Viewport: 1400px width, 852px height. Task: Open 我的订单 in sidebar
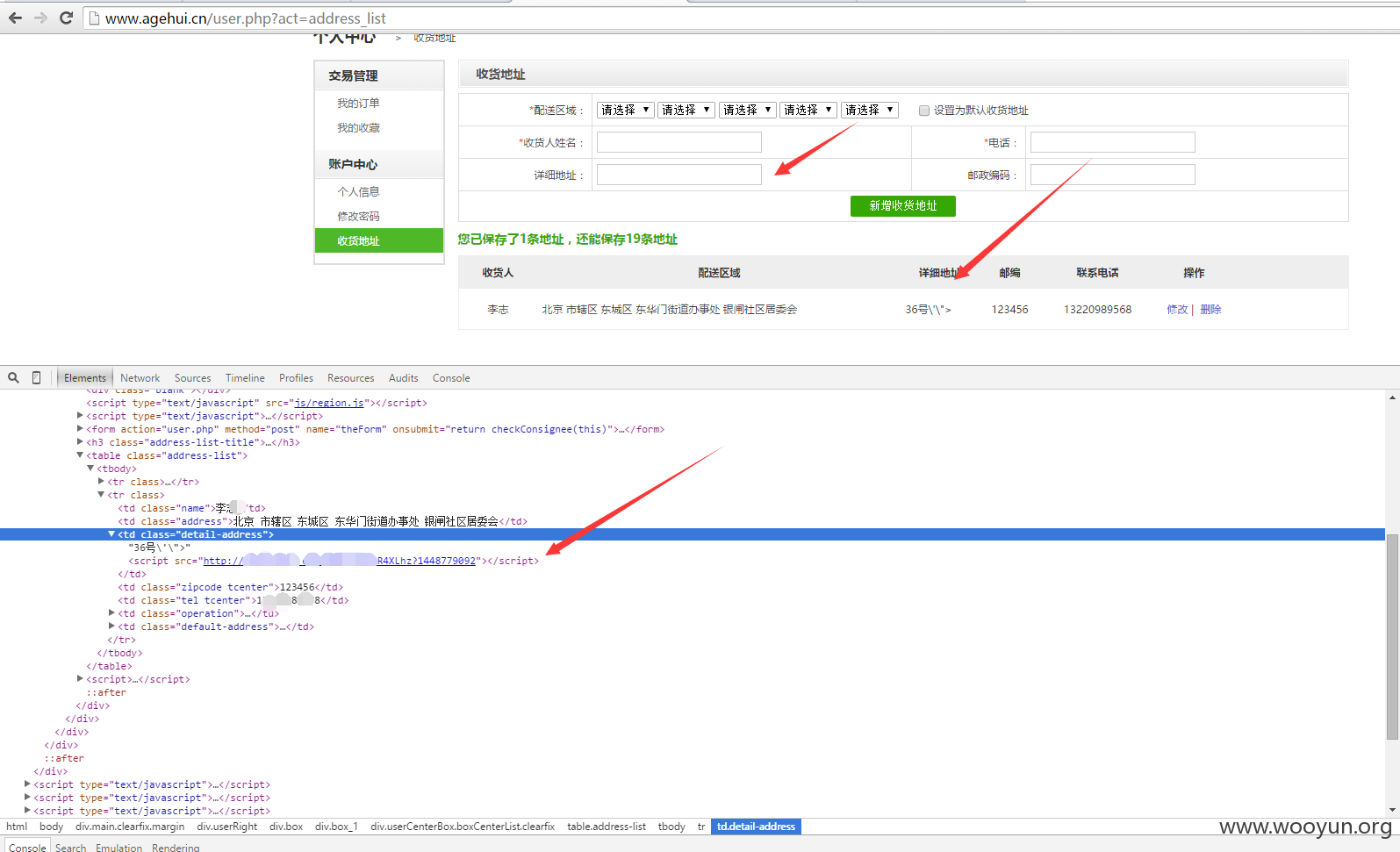[358, 104]
